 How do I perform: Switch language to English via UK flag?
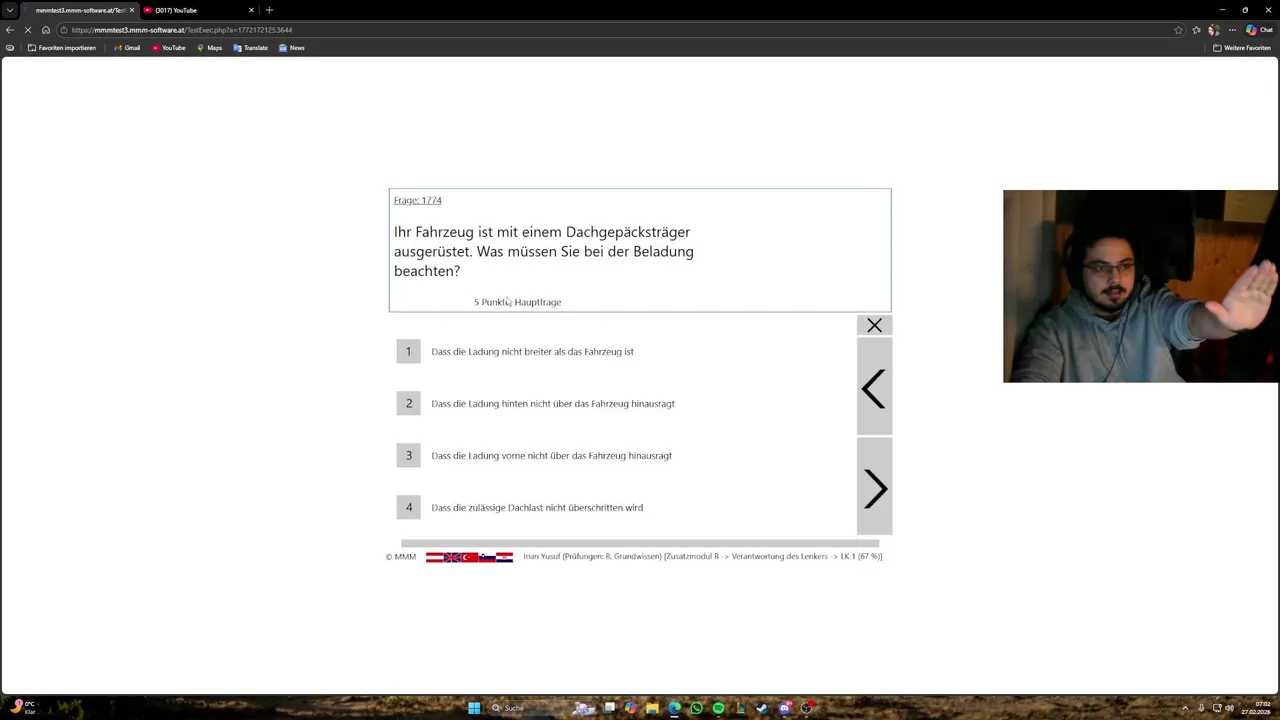pyautogui.click(x=452, y=557)
